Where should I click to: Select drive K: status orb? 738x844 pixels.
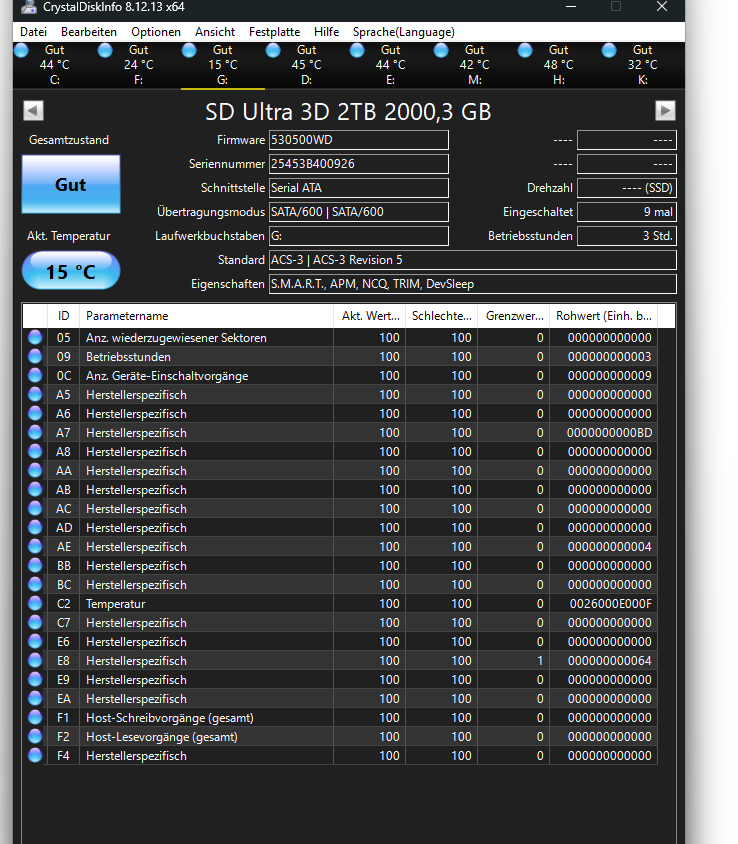(x=609, y=50)
